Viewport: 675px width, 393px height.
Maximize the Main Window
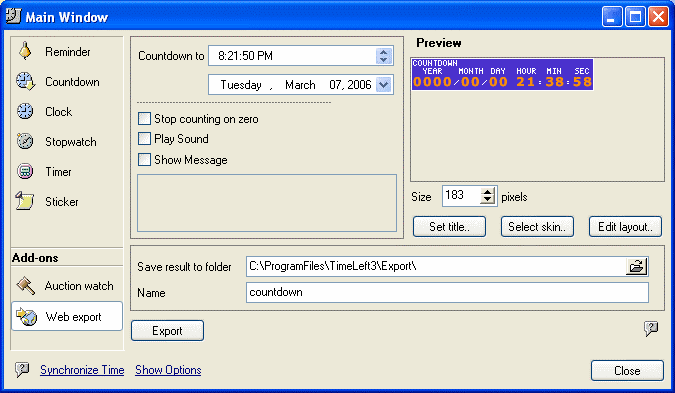click(x=635, y=17)
